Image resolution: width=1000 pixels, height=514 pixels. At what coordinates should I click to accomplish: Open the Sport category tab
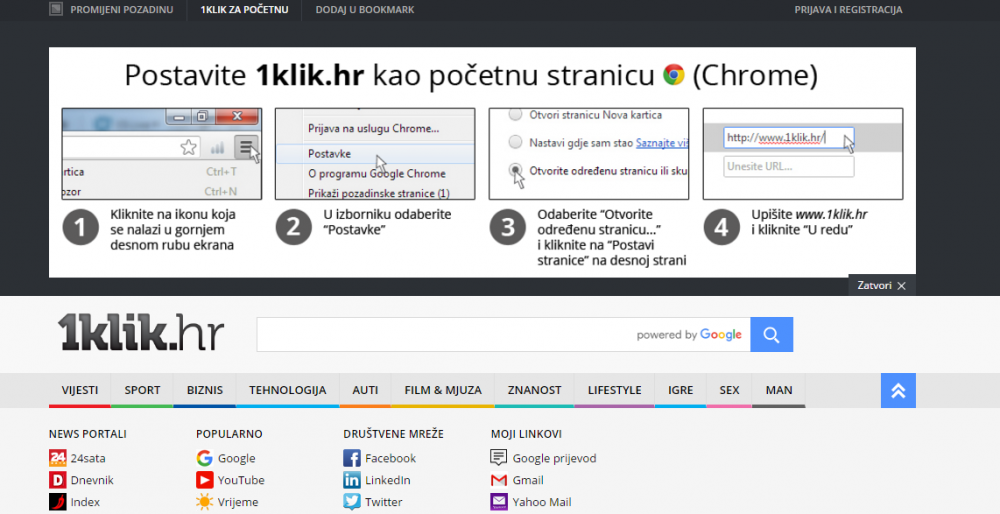(142, 390)
